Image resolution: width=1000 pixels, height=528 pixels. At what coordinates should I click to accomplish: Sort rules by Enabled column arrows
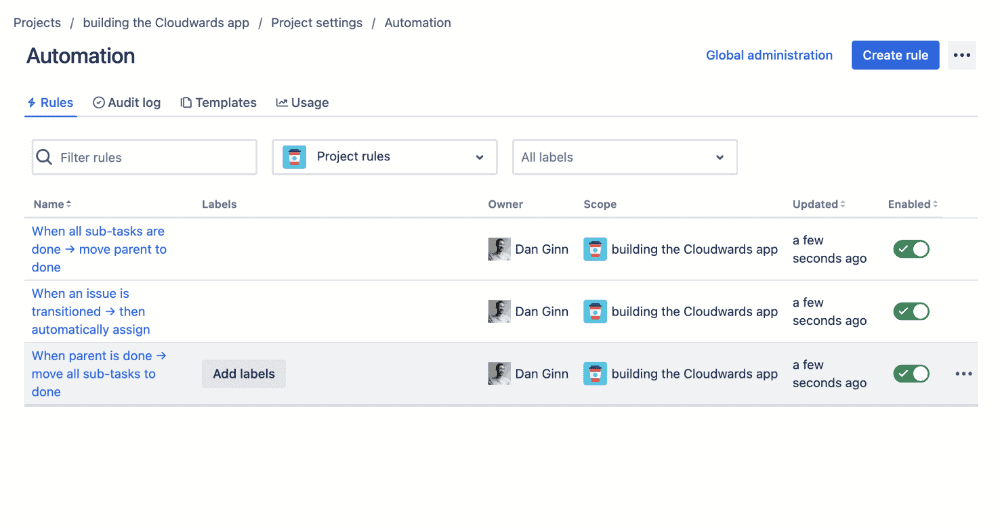click(935, 204)
